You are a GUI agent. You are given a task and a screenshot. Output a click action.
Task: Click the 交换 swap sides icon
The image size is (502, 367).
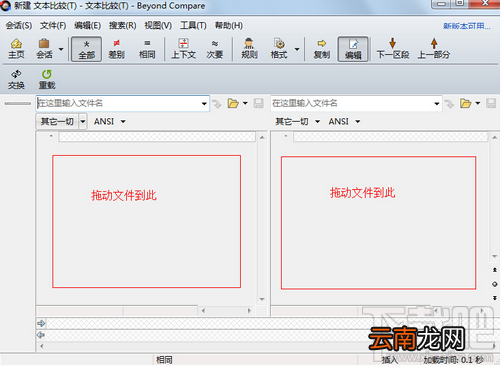click(x=16, y=79)
